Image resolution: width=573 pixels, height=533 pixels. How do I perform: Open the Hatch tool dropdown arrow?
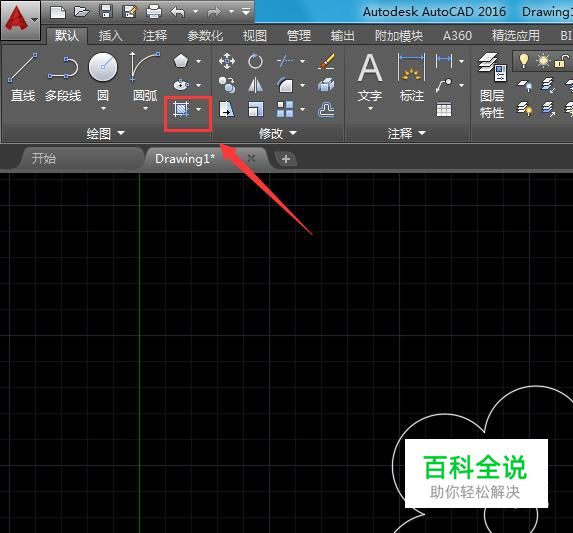[199, 109]
